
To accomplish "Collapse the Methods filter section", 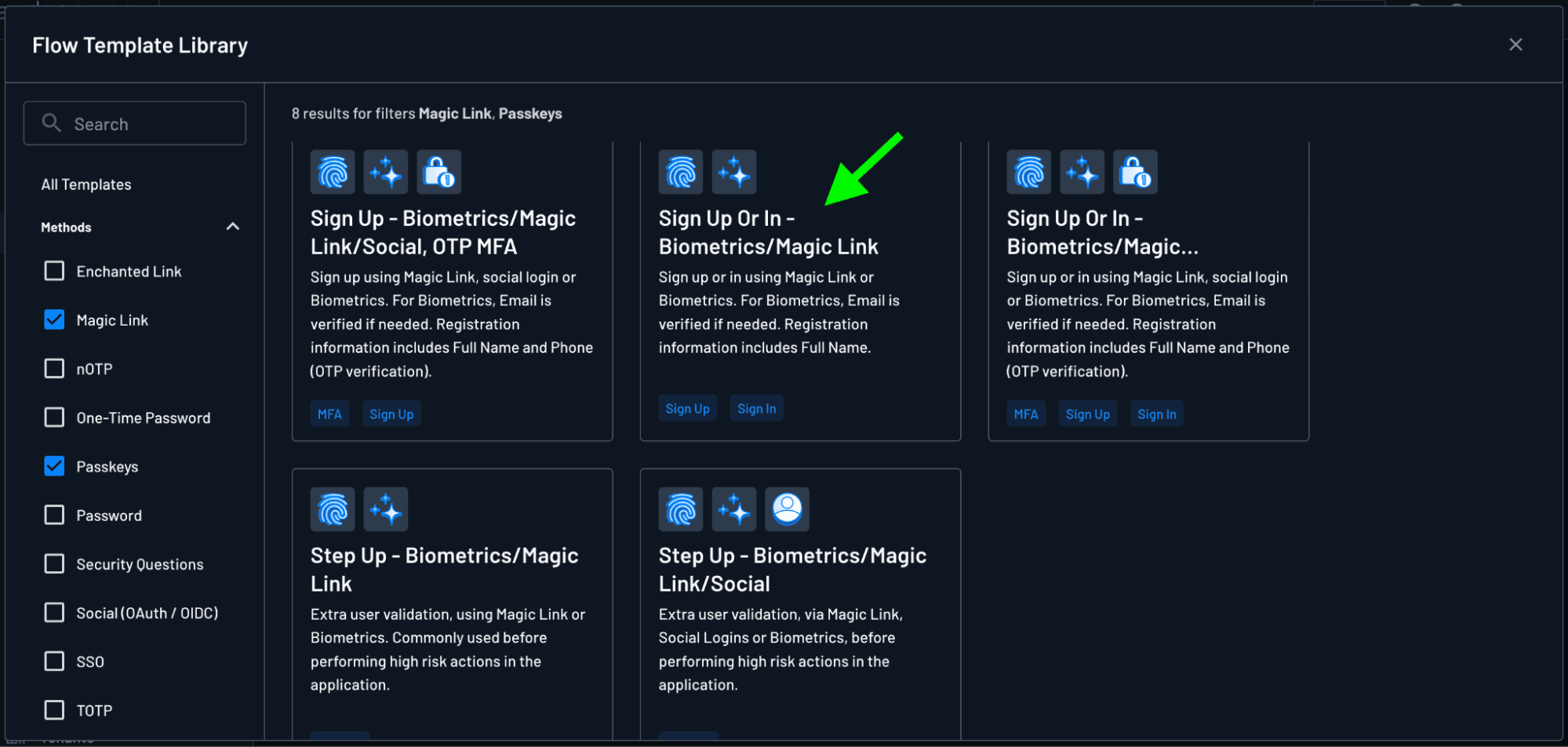I will [x=232, y=226].
